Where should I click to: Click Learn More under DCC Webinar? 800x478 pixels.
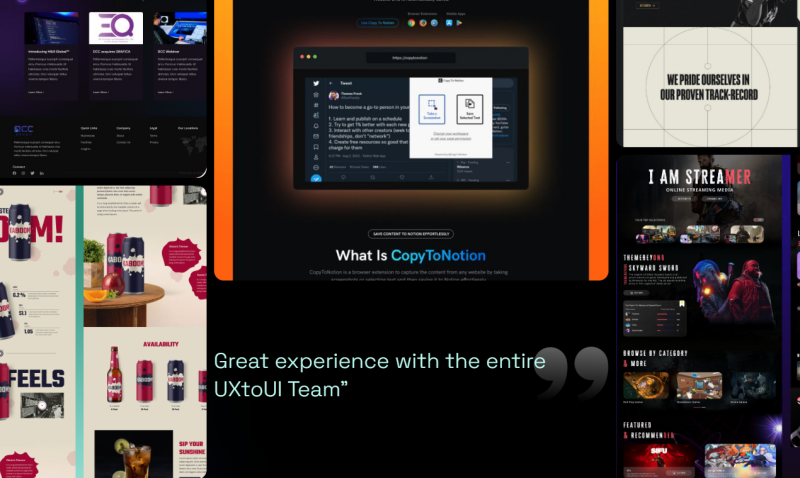click(165, 92)
